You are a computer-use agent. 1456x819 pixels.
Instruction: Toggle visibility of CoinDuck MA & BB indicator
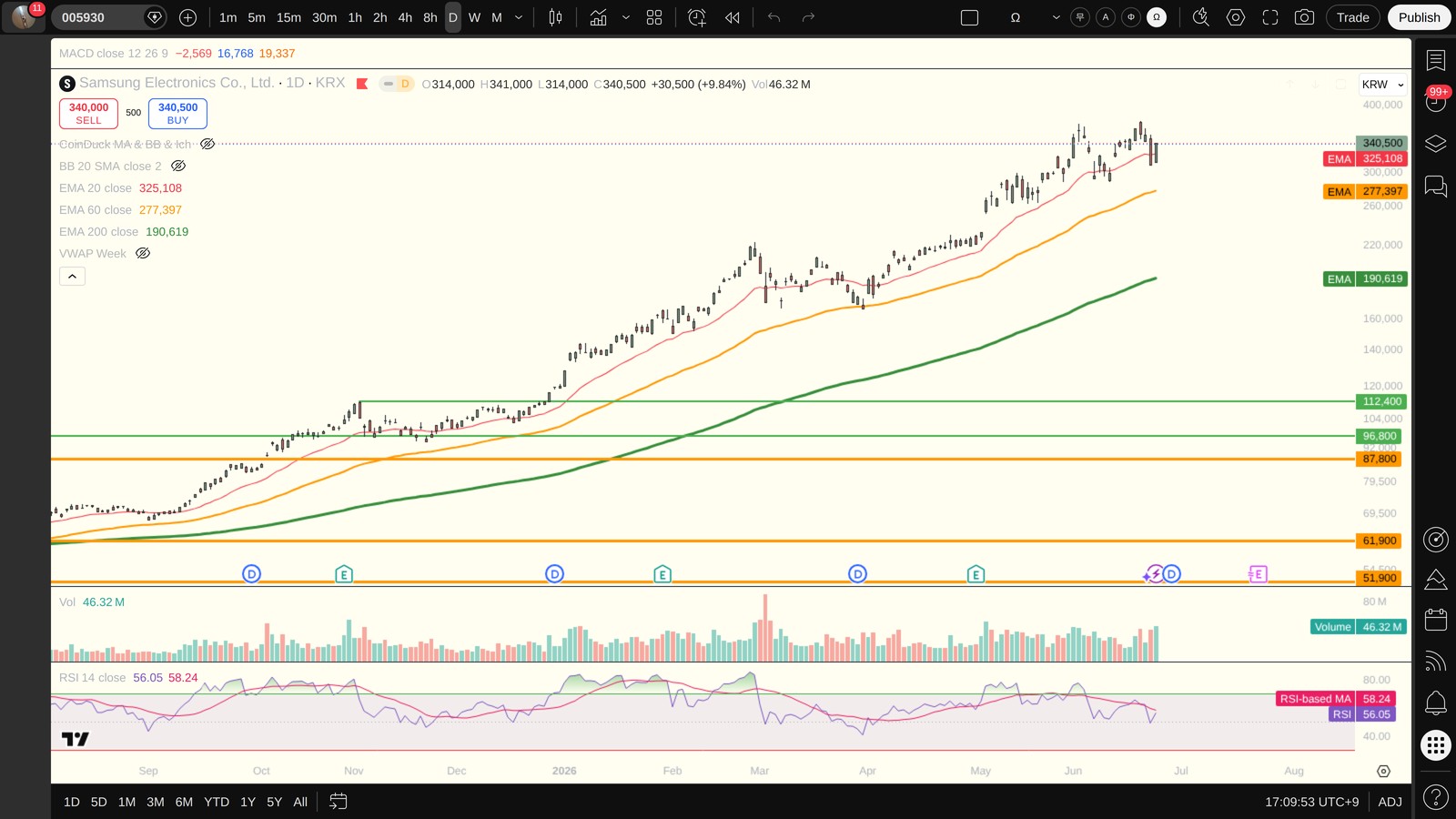(207, 144)
